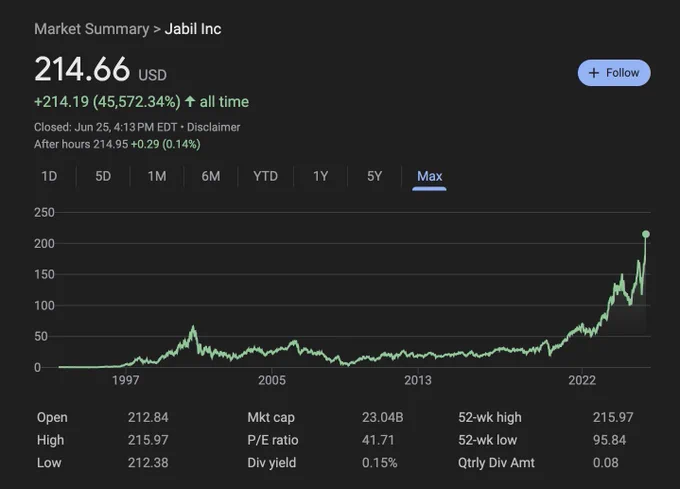Click the +214.19 (45,572.34%) change text

point(107,102)
